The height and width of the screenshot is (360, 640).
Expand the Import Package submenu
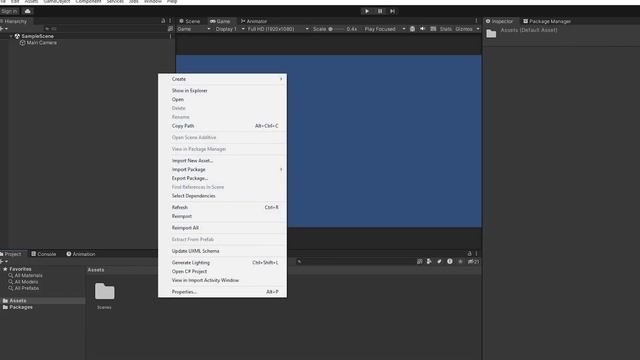click(222, 169)
